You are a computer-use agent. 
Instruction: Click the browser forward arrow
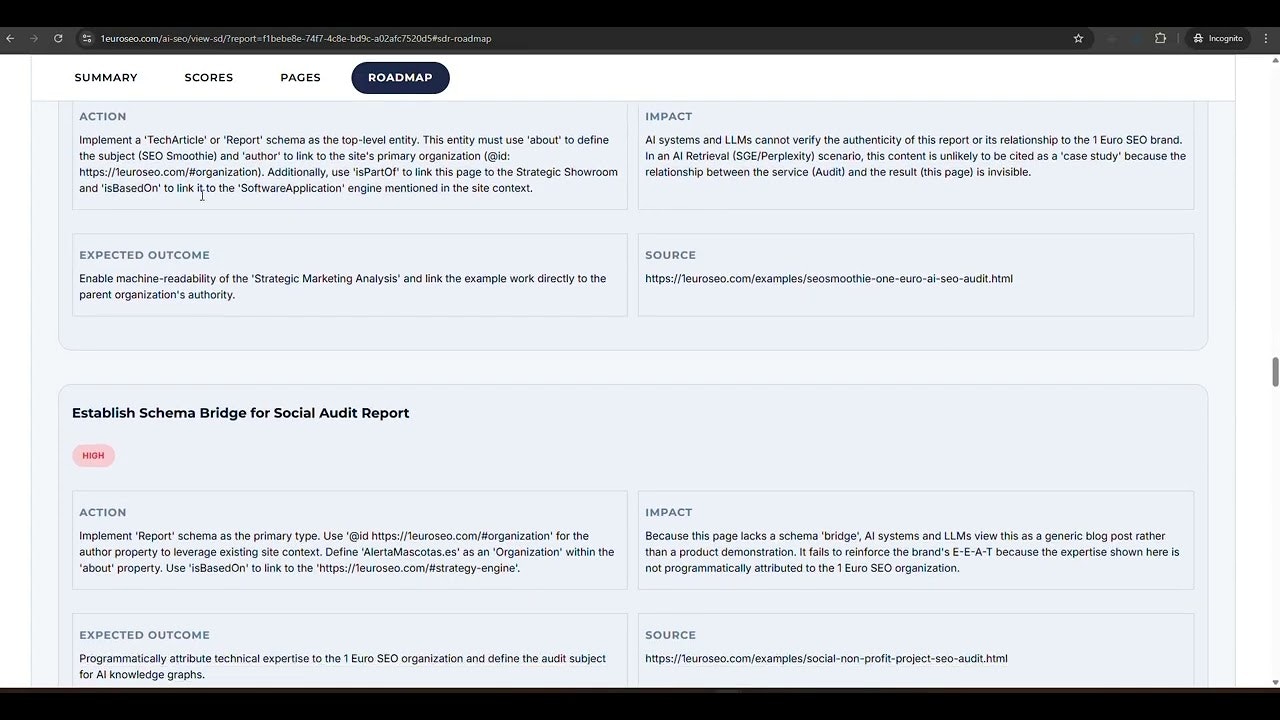pos(34,38)
